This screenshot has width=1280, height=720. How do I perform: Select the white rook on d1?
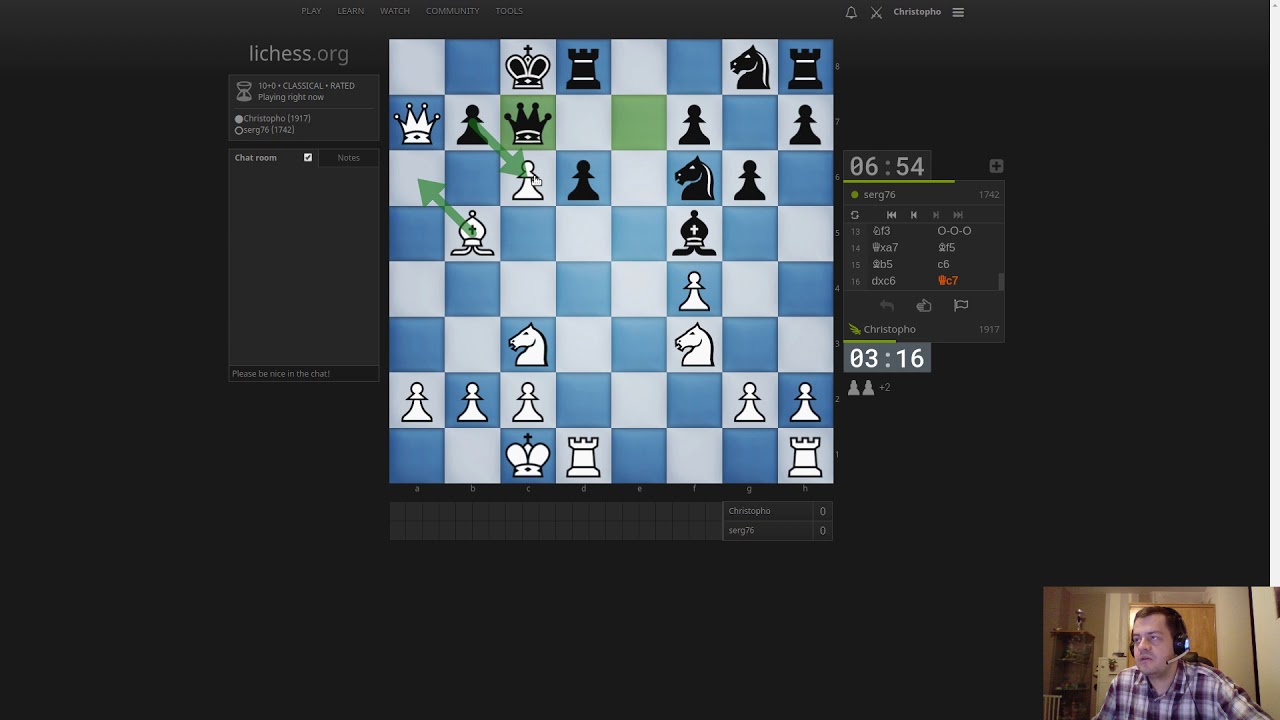click(x=583, y=456)
